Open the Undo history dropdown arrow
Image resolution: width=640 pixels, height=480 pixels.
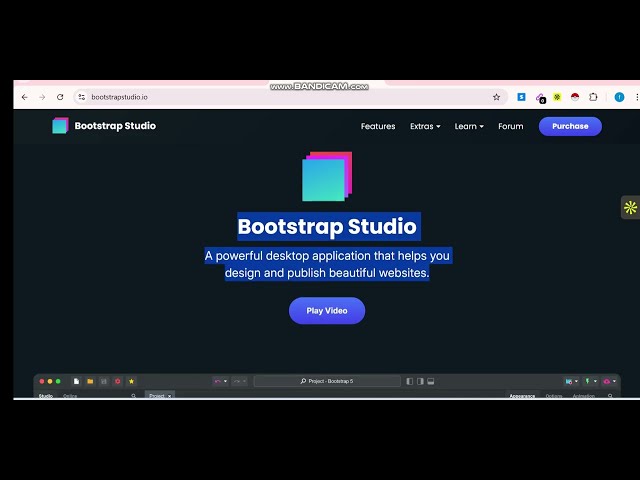pos(225,381)
